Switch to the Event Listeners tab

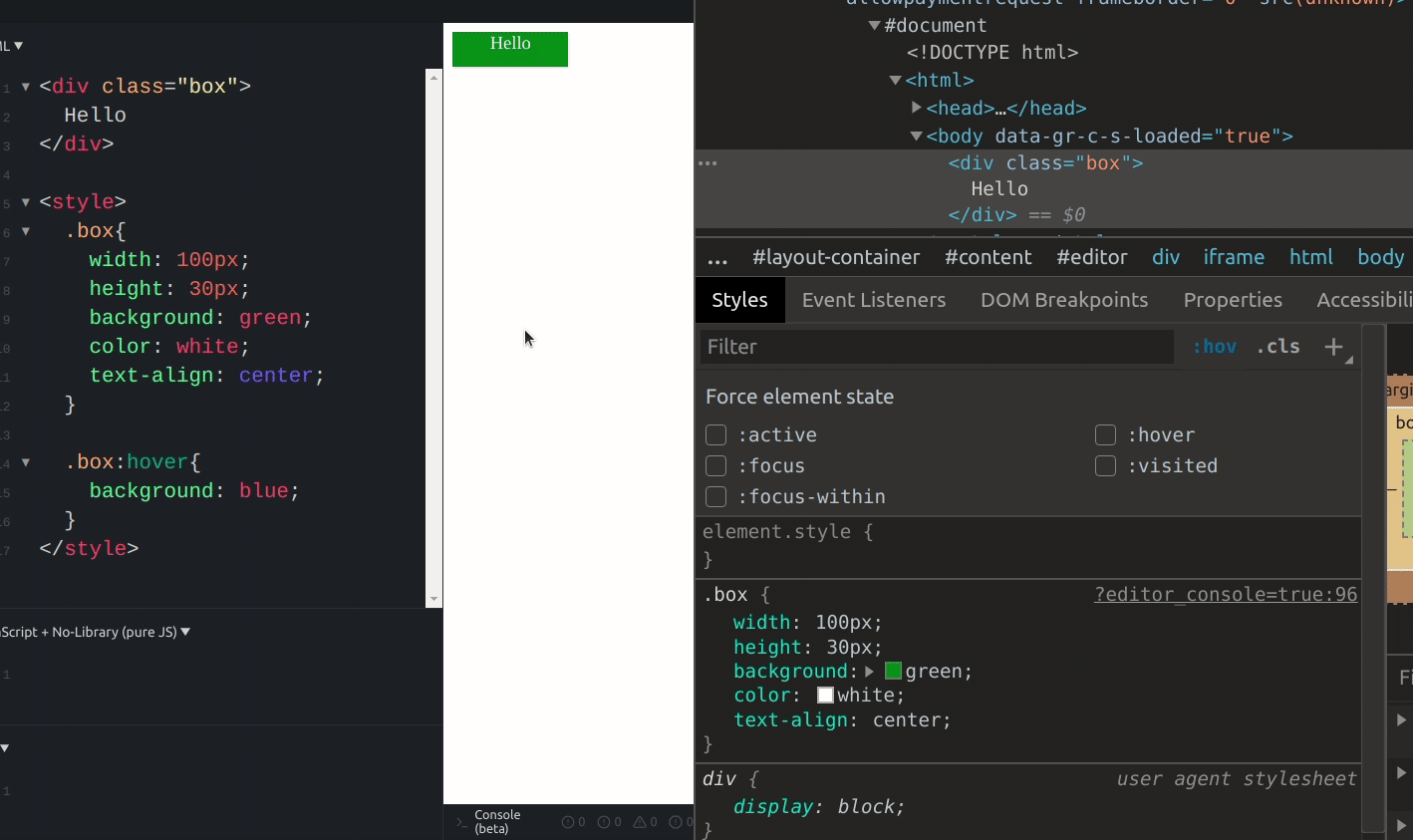pyautogui.click(x=874, y=300)
